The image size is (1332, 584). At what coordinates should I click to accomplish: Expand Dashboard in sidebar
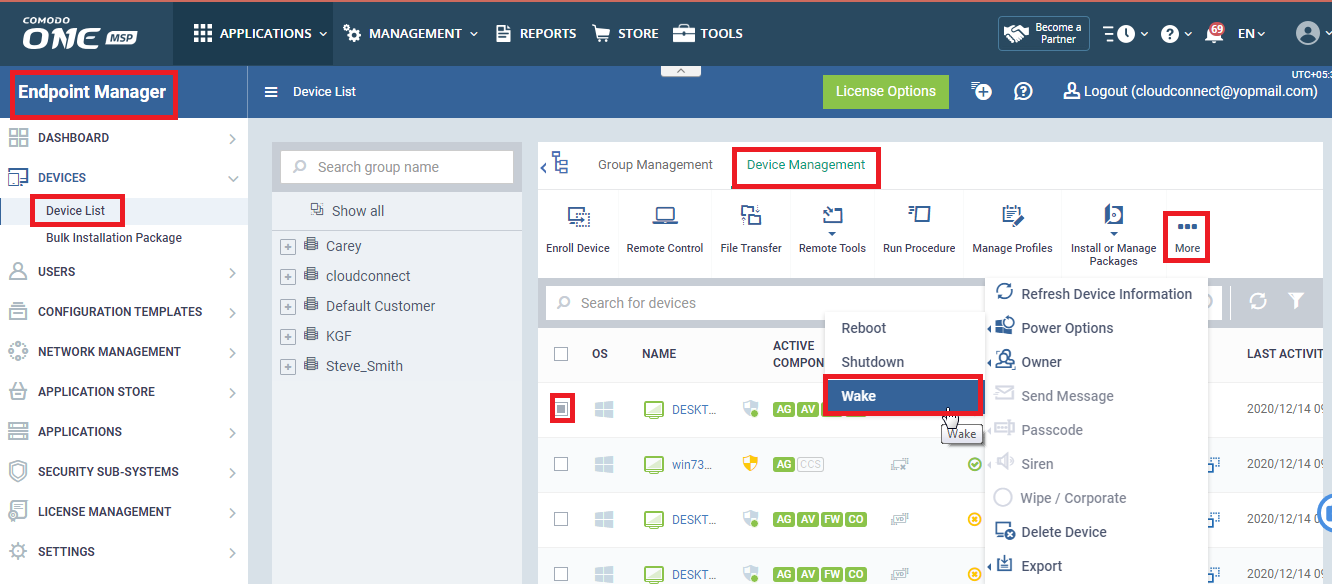124,138
